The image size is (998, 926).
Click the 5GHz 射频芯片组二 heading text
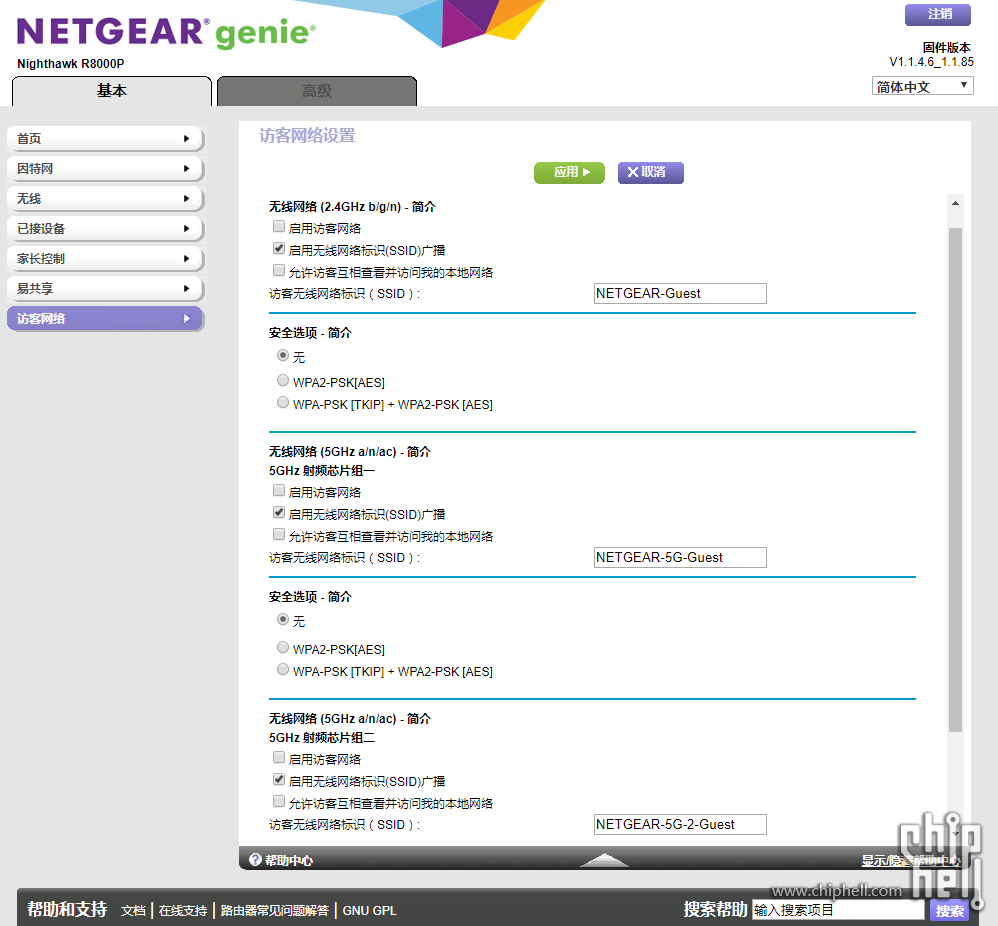[321, 738]
